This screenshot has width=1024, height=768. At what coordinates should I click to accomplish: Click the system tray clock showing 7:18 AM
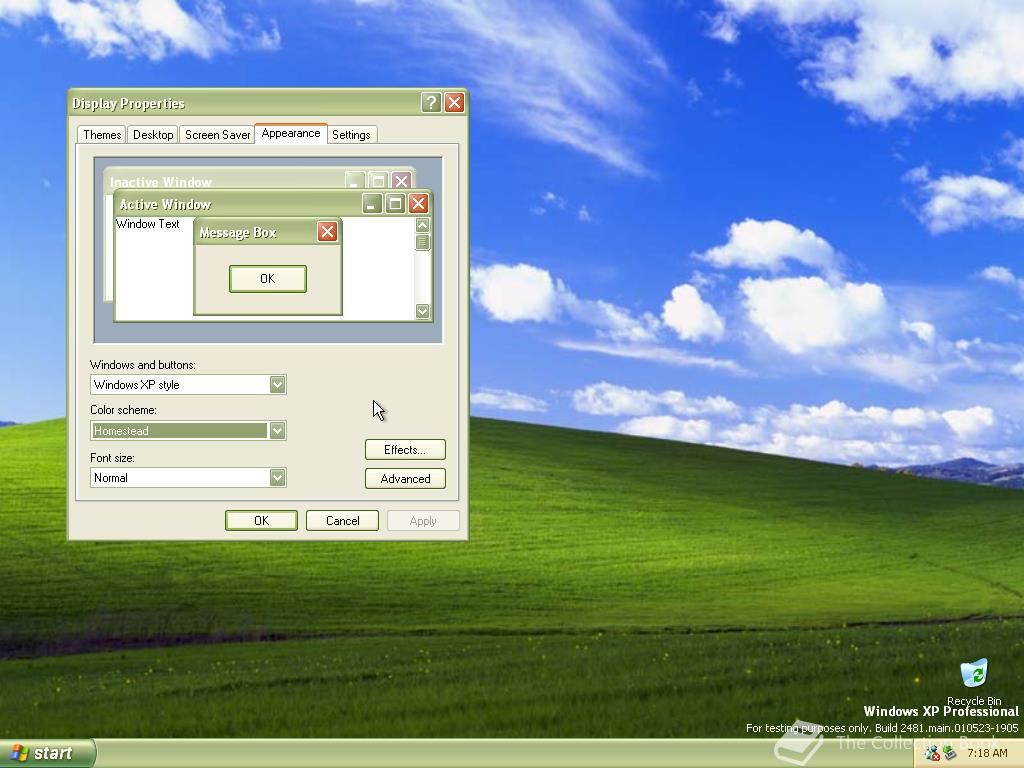[x=987, y=753]
